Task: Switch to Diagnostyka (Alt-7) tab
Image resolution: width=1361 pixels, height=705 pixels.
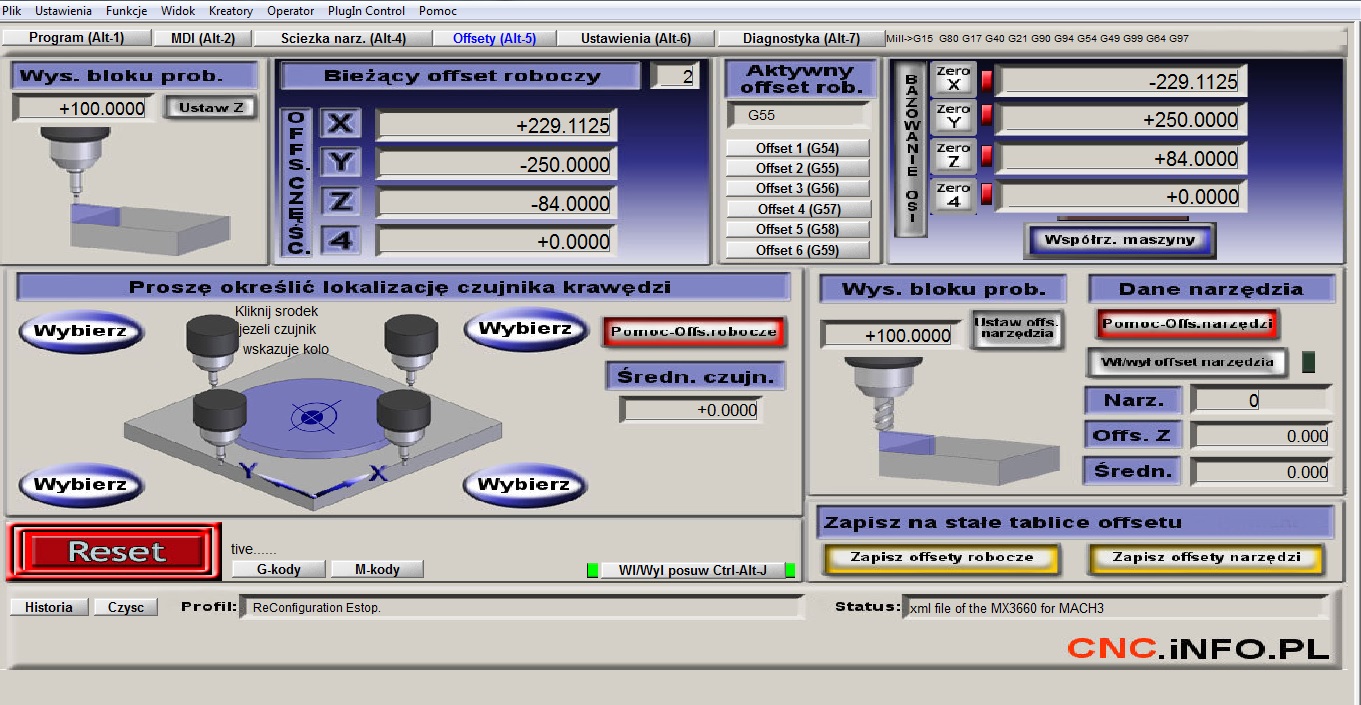Action: (x=801, y=38)
